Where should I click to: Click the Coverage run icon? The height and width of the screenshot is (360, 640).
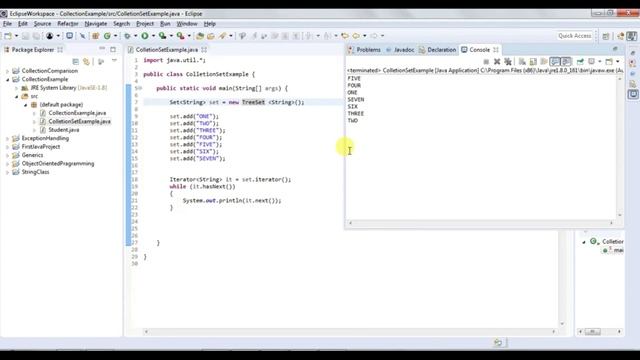[x=162, y=36]
